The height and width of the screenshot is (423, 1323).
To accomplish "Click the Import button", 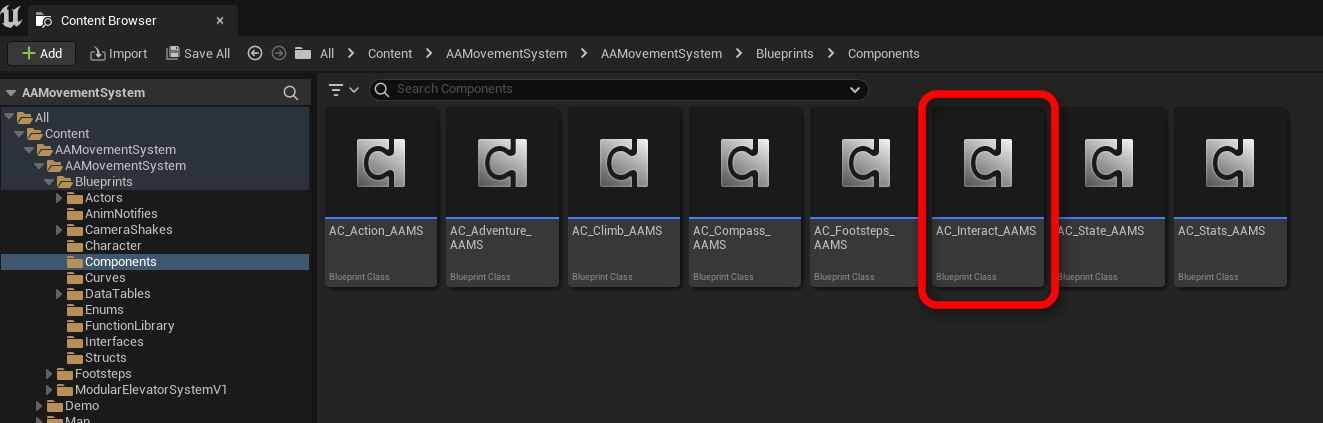I will 119,53.
